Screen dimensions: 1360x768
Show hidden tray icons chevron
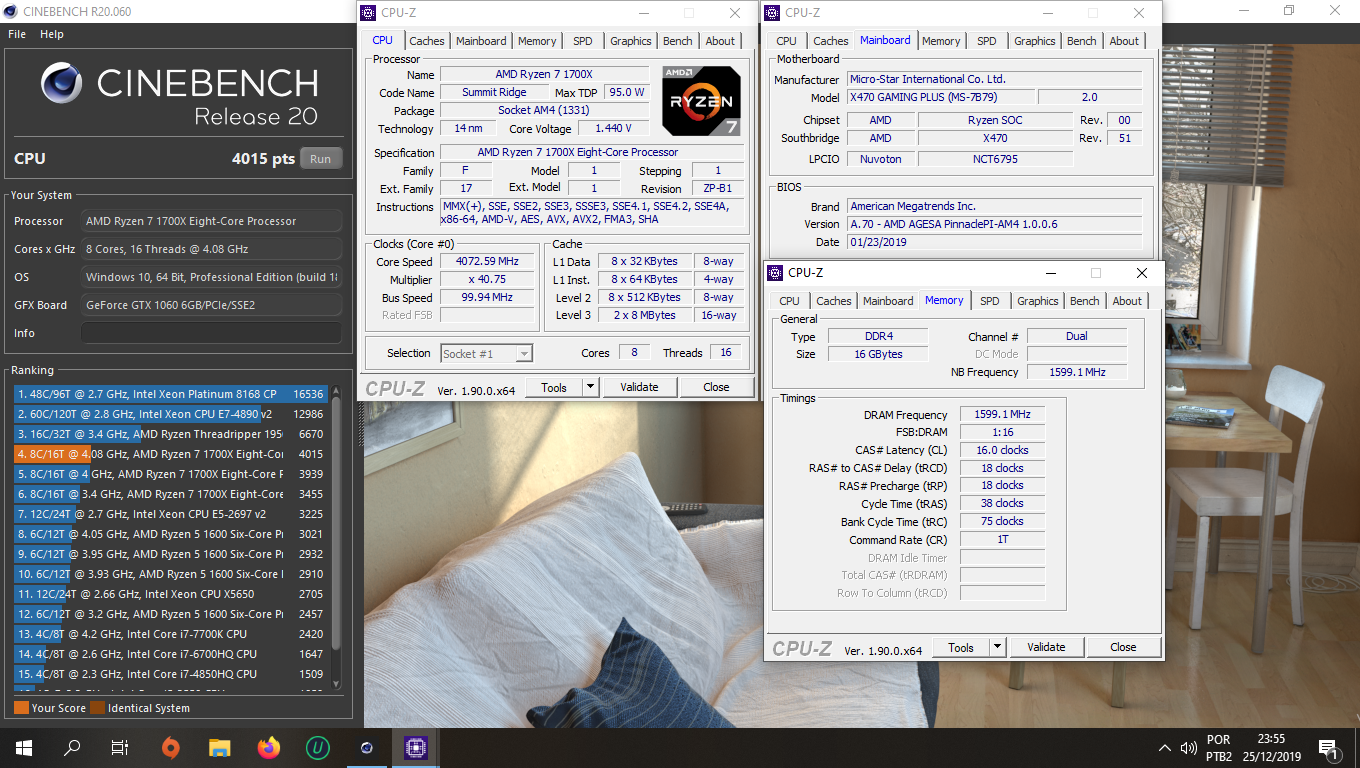point(1164,748)
